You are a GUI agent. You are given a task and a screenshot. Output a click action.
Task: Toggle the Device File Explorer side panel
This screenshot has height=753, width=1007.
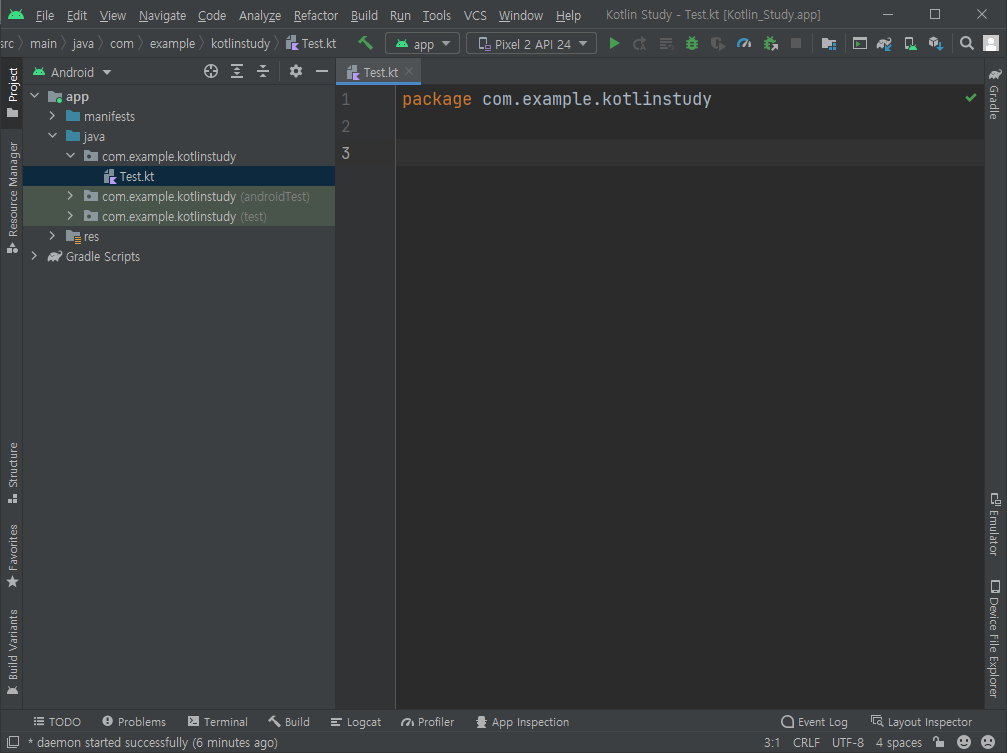point(994,639)
